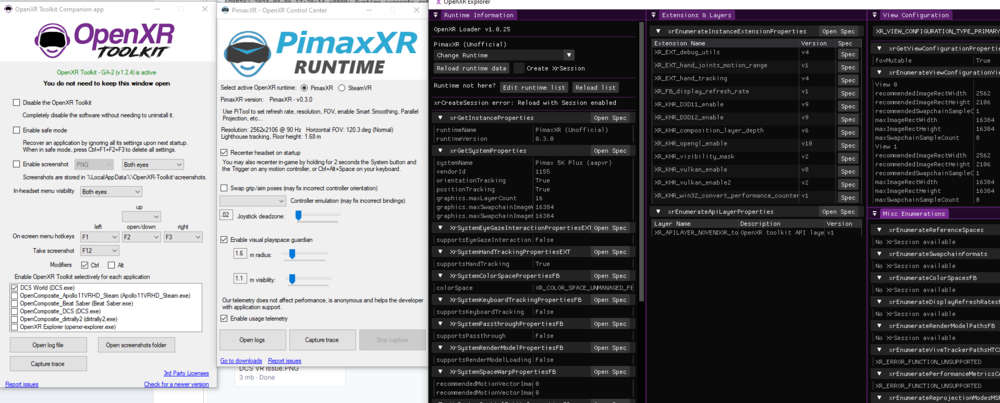The width and height of the screenshot is (1000, 403).
Task: Click Open Spec for xrGetSystemProperties
Action: tap(610, 150)
